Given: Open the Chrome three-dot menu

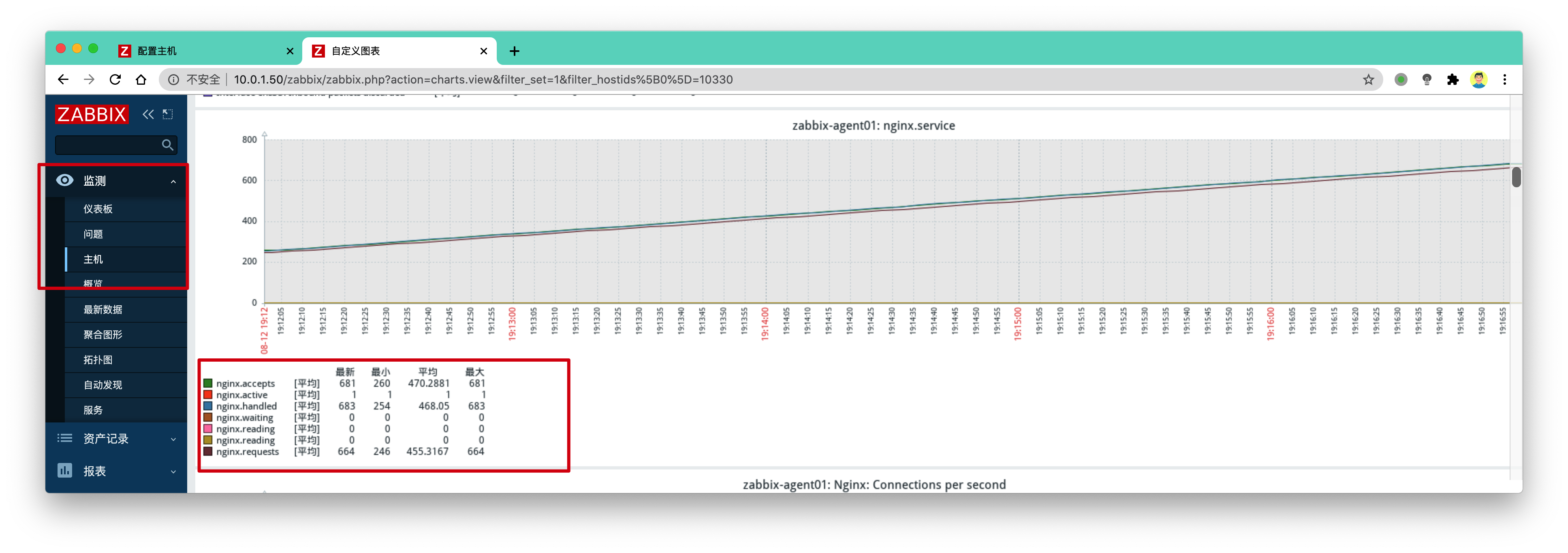Looking at the screenshot, I should [1505, 79].
